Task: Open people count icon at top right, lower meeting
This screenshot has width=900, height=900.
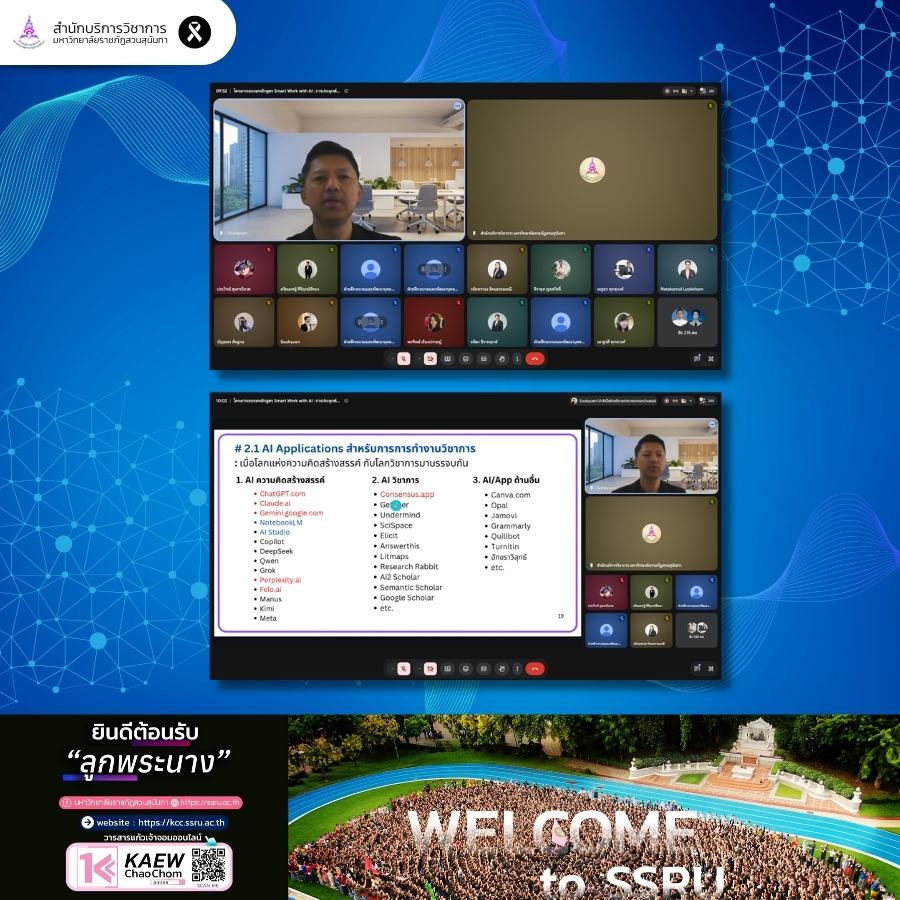Action: pyautogui.click(x=708, y=401)
